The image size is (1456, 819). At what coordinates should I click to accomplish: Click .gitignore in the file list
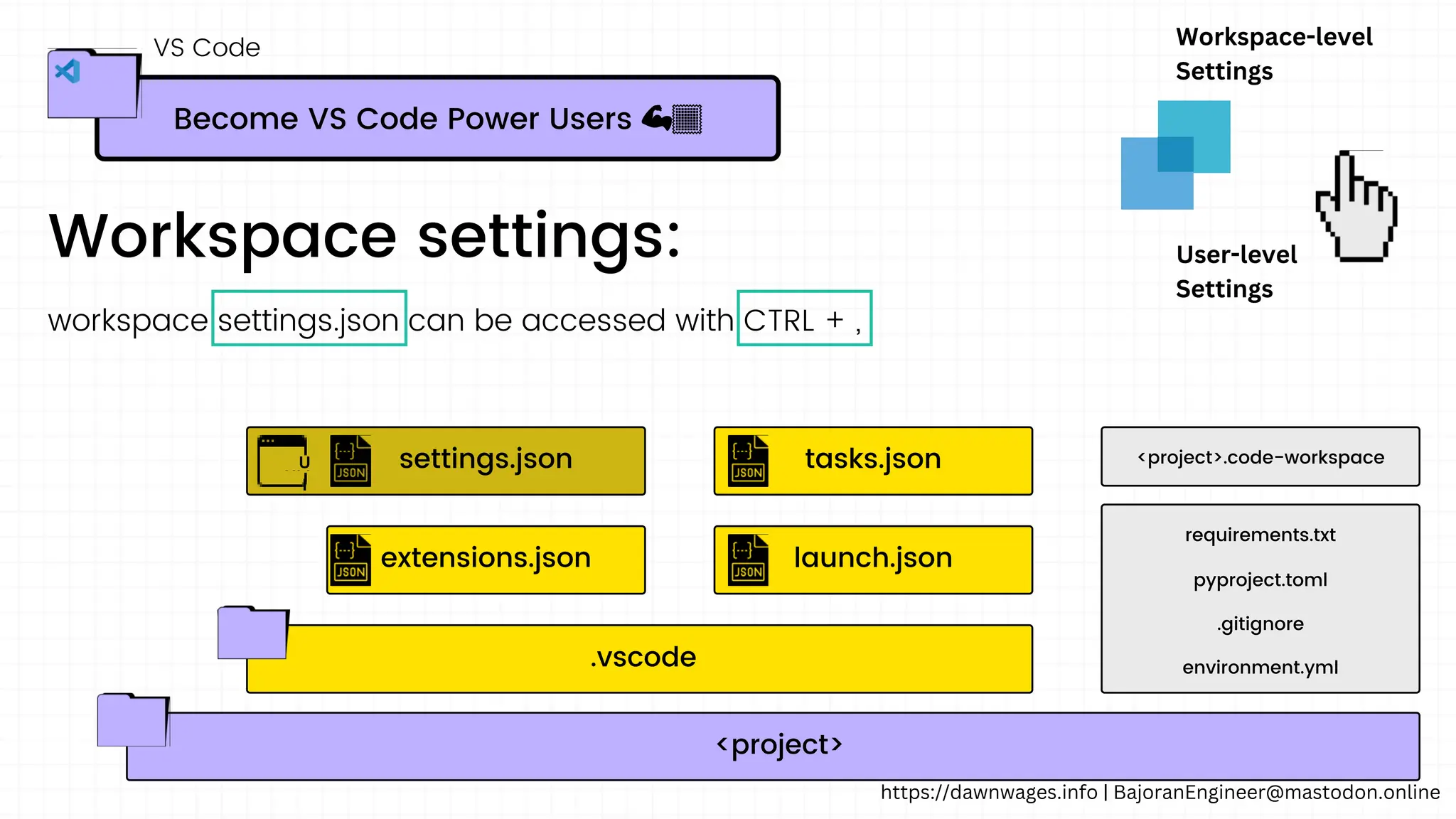[1260, 623]
